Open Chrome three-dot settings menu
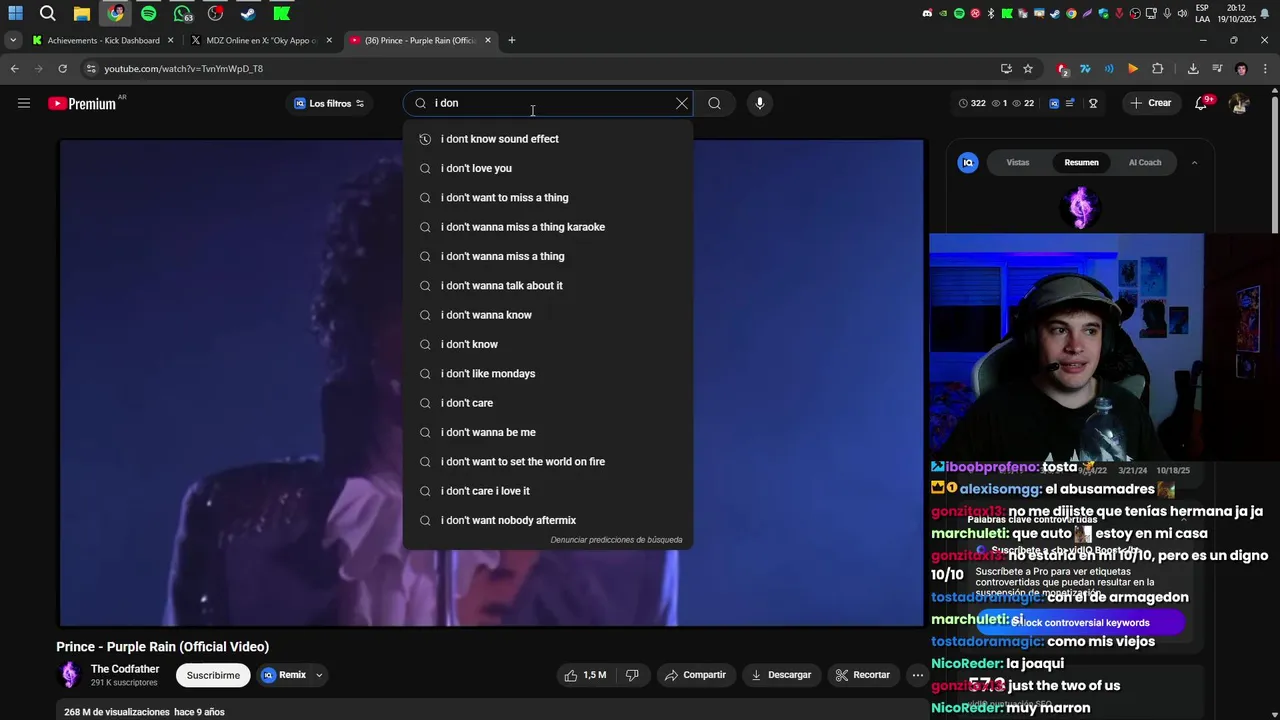Screen dimensions: 1280x720 point(1265,69)
